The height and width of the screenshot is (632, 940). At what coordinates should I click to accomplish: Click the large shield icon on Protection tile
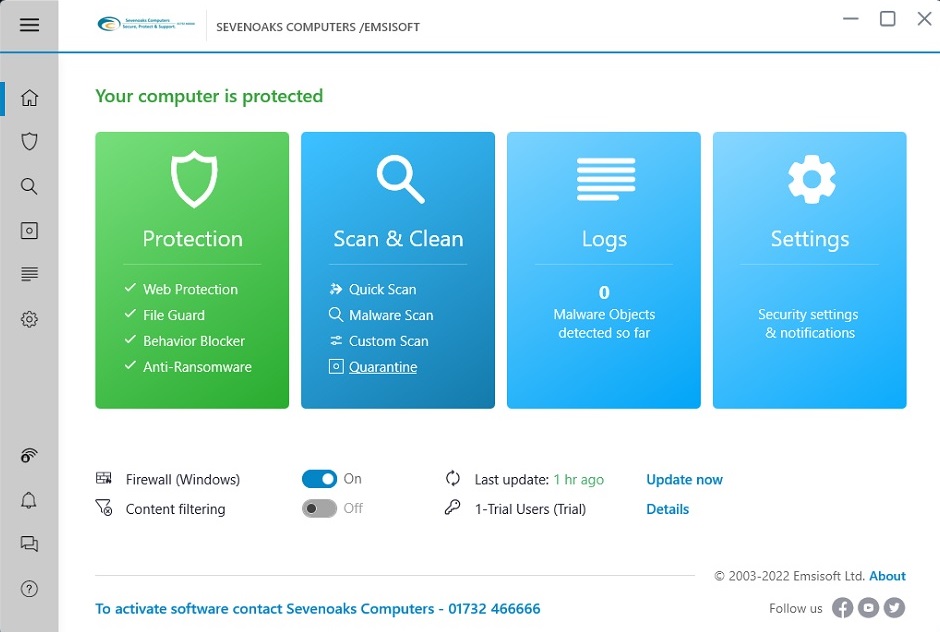194,179
